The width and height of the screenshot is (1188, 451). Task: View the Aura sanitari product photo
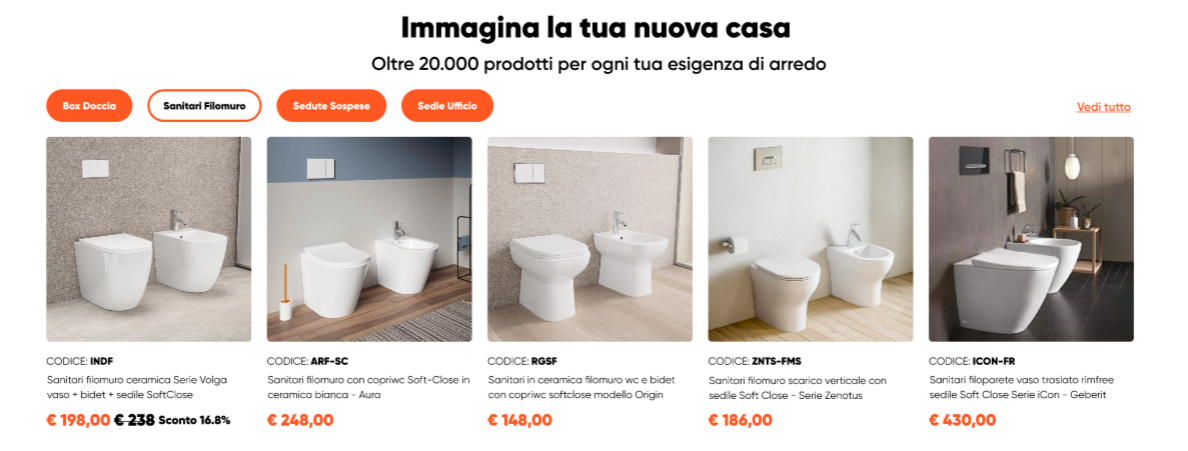369,239
